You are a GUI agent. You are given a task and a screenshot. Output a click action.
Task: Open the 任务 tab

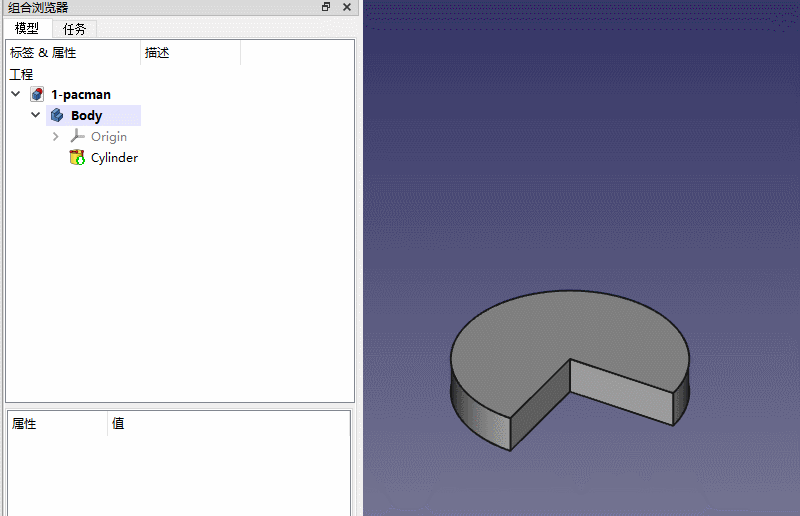tap(75, 29)
